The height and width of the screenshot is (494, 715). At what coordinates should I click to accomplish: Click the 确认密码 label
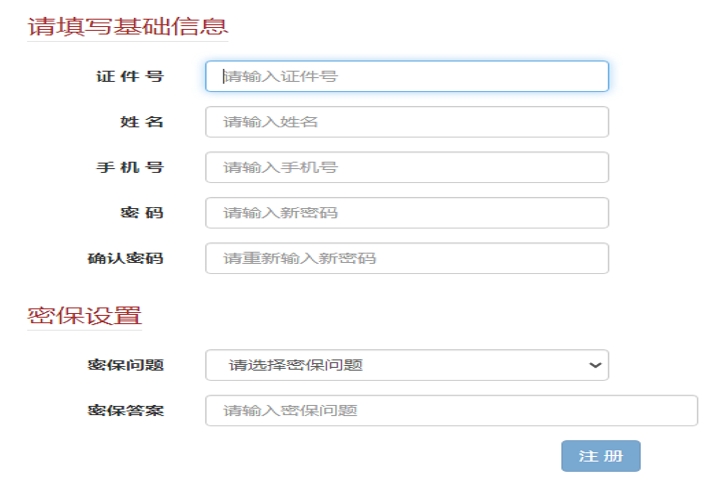pos(125,258)
